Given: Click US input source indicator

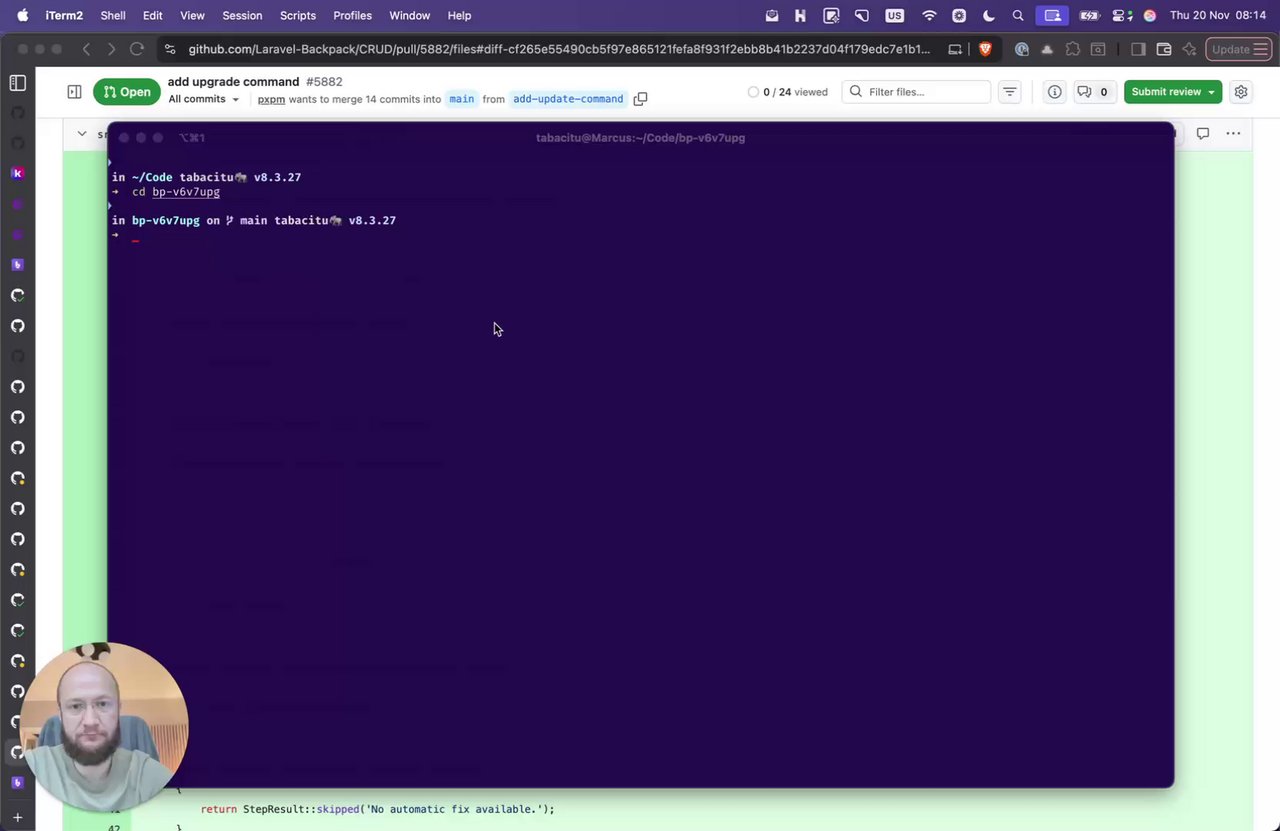Looking at the screenshot, I should 895,15.
